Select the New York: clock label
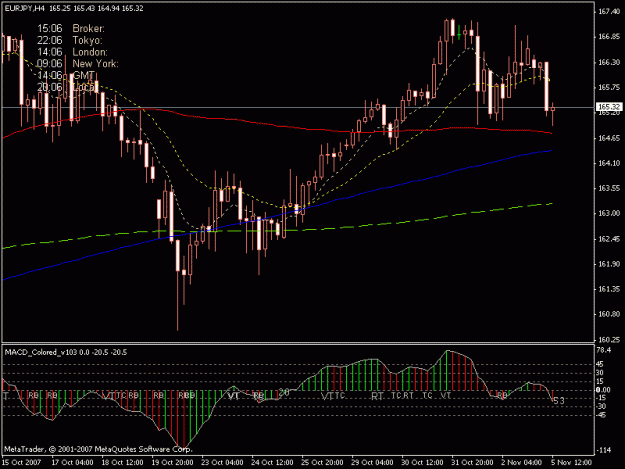 pos(95,64)
